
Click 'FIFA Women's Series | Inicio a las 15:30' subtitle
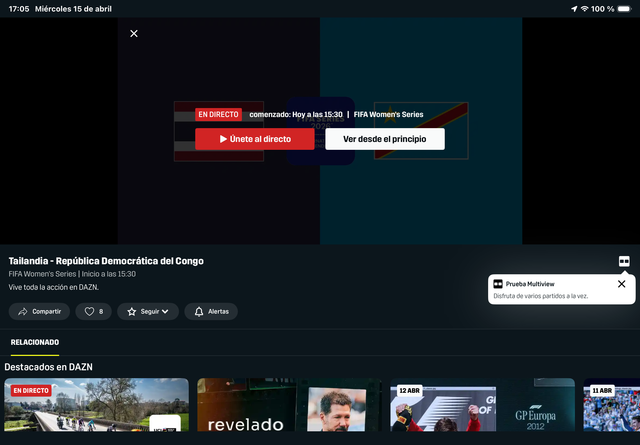click(x=72, y=274)
